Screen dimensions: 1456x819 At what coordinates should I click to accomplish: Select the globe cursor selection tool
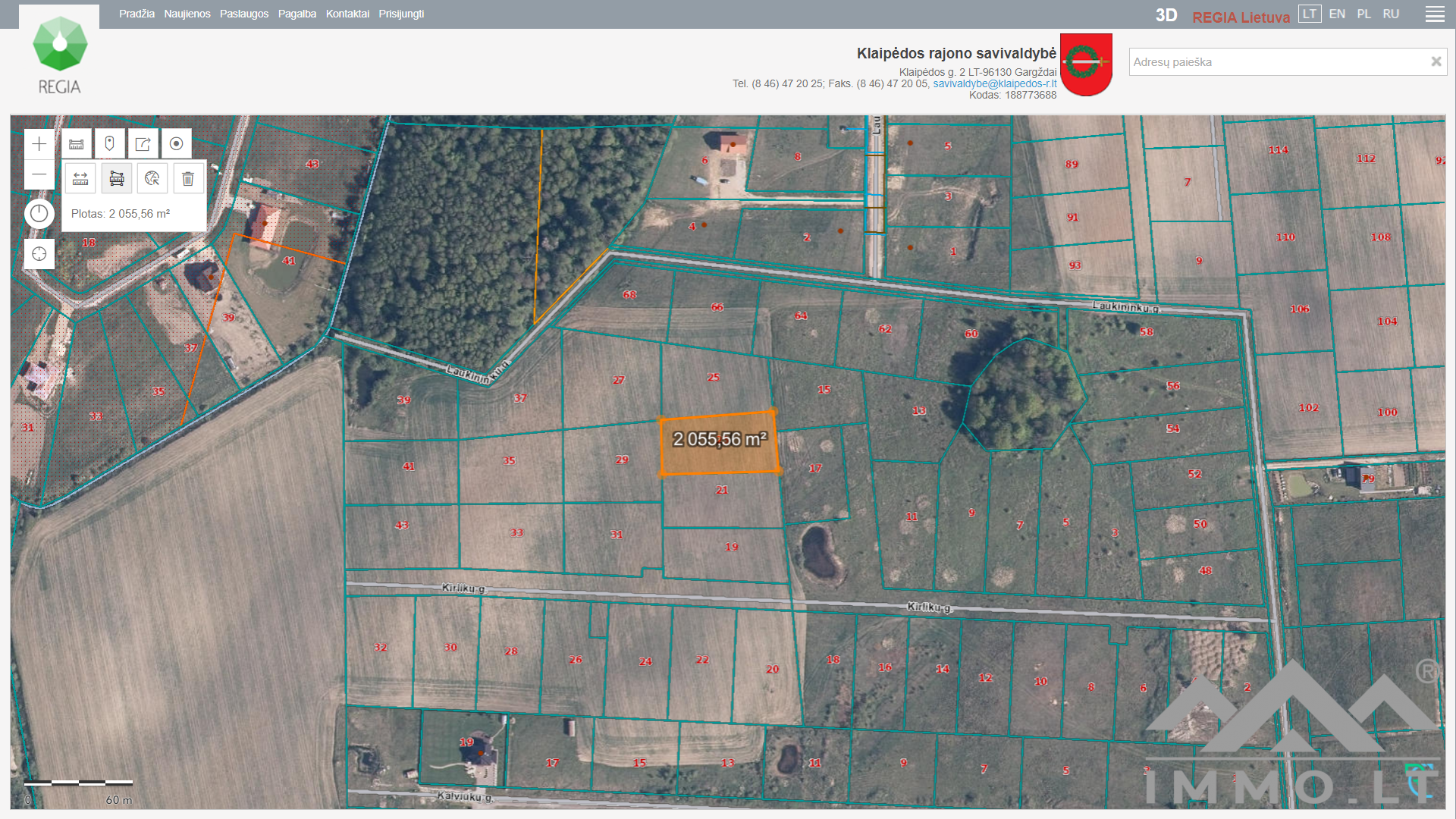(152, 178)
